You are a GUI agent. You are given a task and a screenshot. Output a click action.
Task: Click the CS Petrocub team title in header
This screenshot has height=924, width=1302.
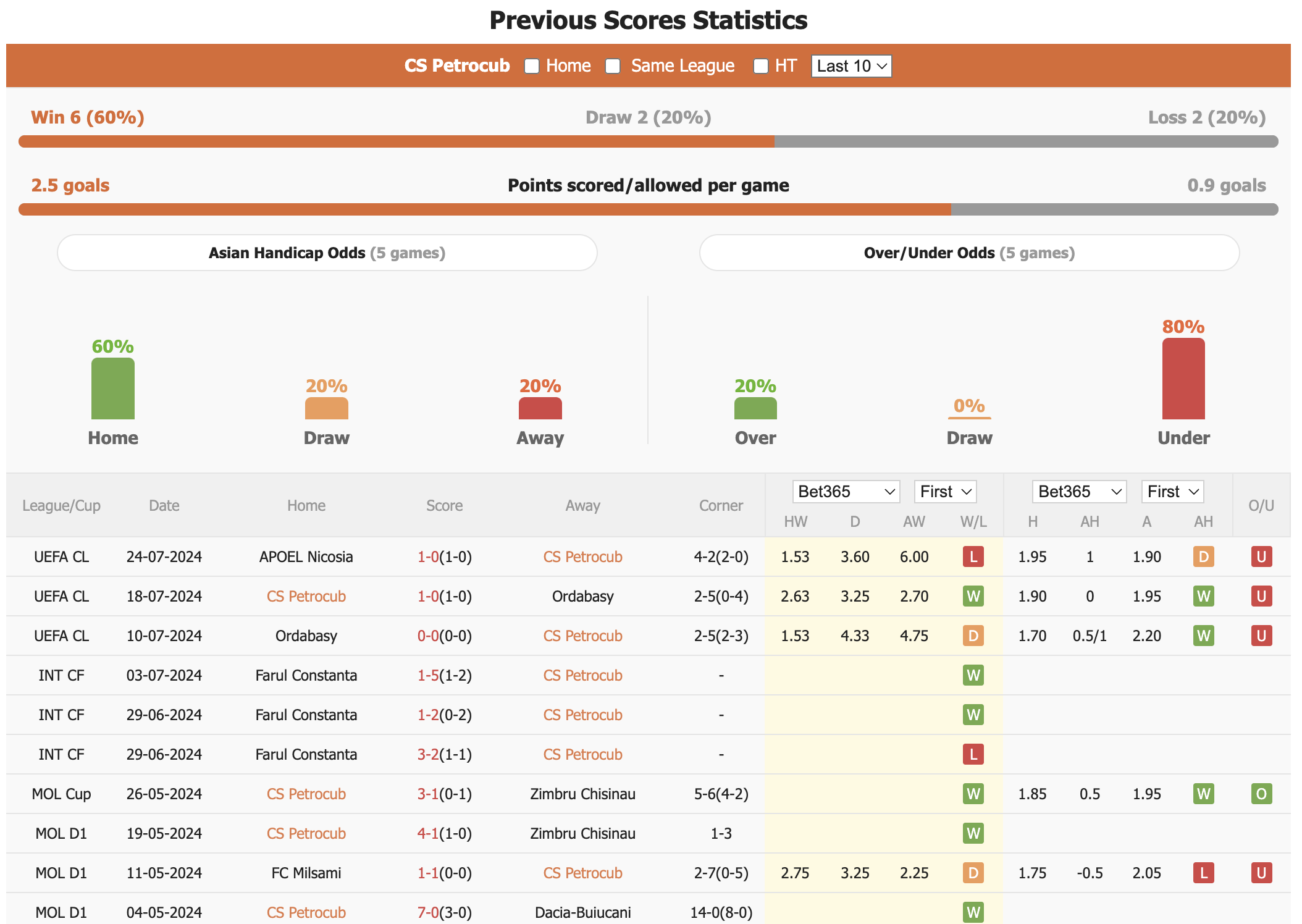pyautogui.click(x=457, y=65)
